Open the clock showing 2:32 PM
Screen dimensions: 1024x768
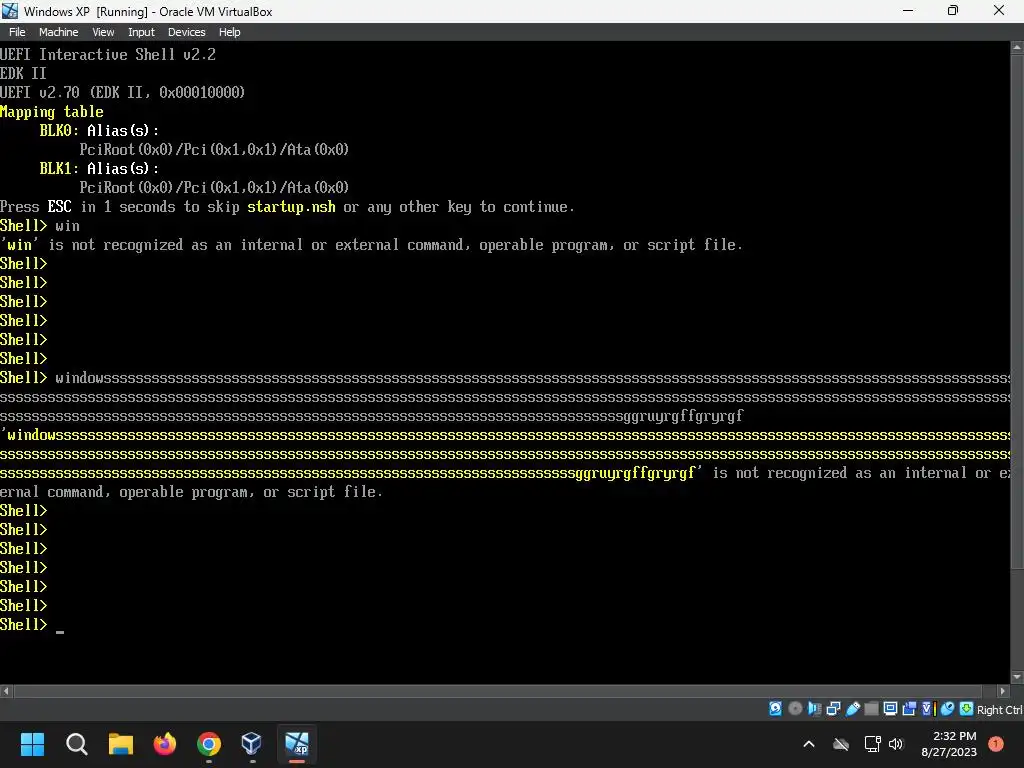(949, 744)
